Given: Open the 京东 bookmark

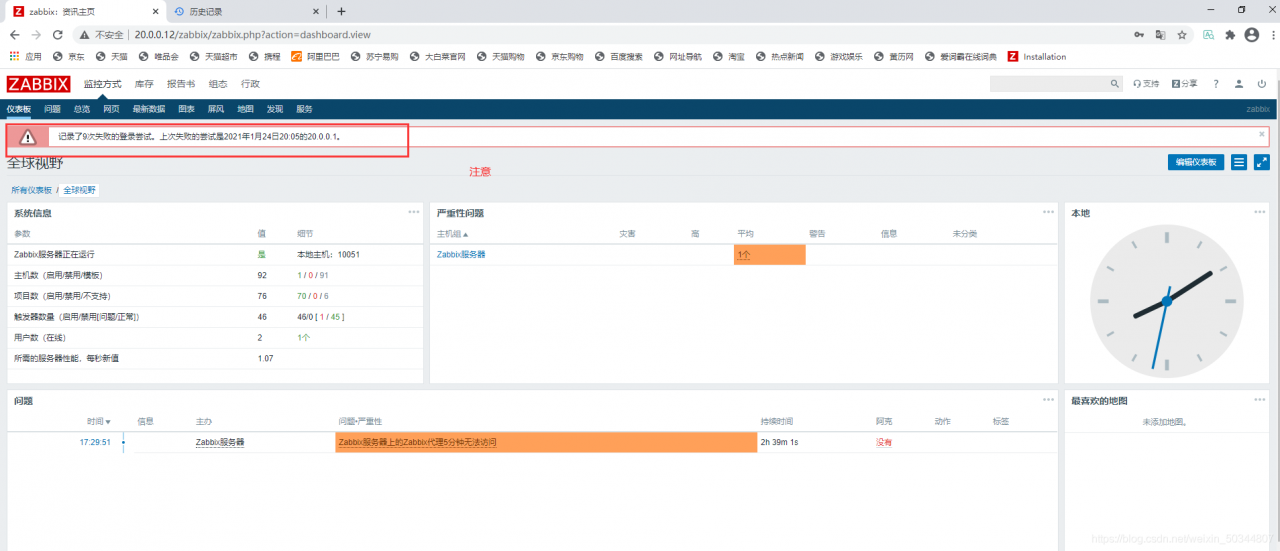Looking at the screenshot, I should pyautogui.click(x=69, y=57).
